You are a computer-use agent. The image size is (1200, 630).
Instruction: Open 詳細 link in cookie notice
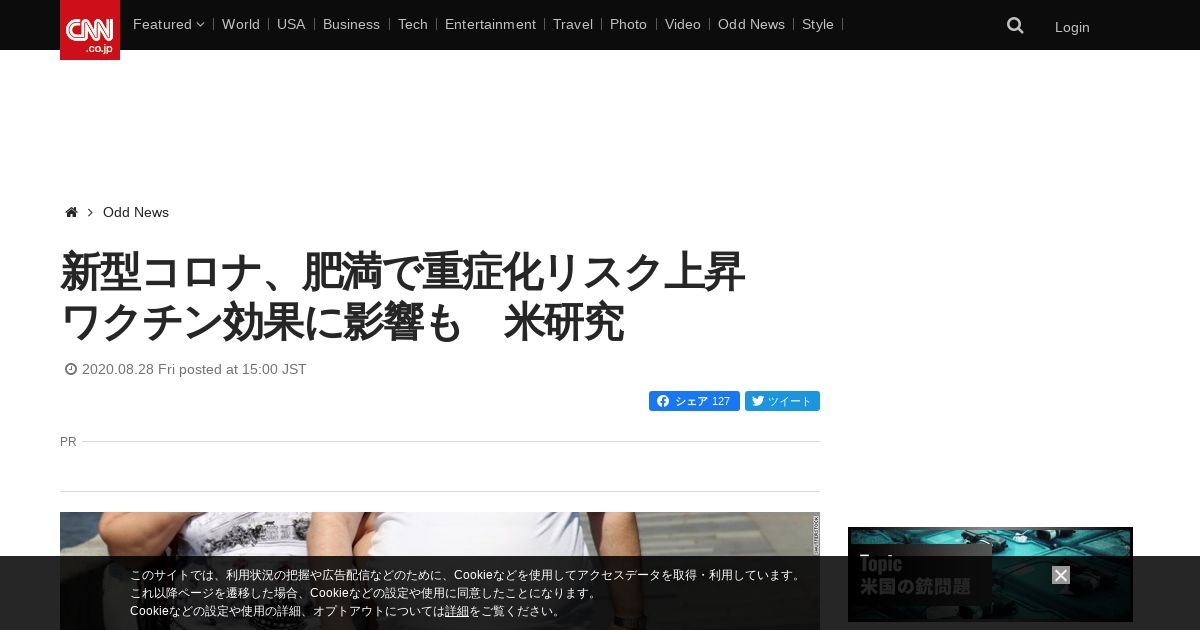point(457,611)
